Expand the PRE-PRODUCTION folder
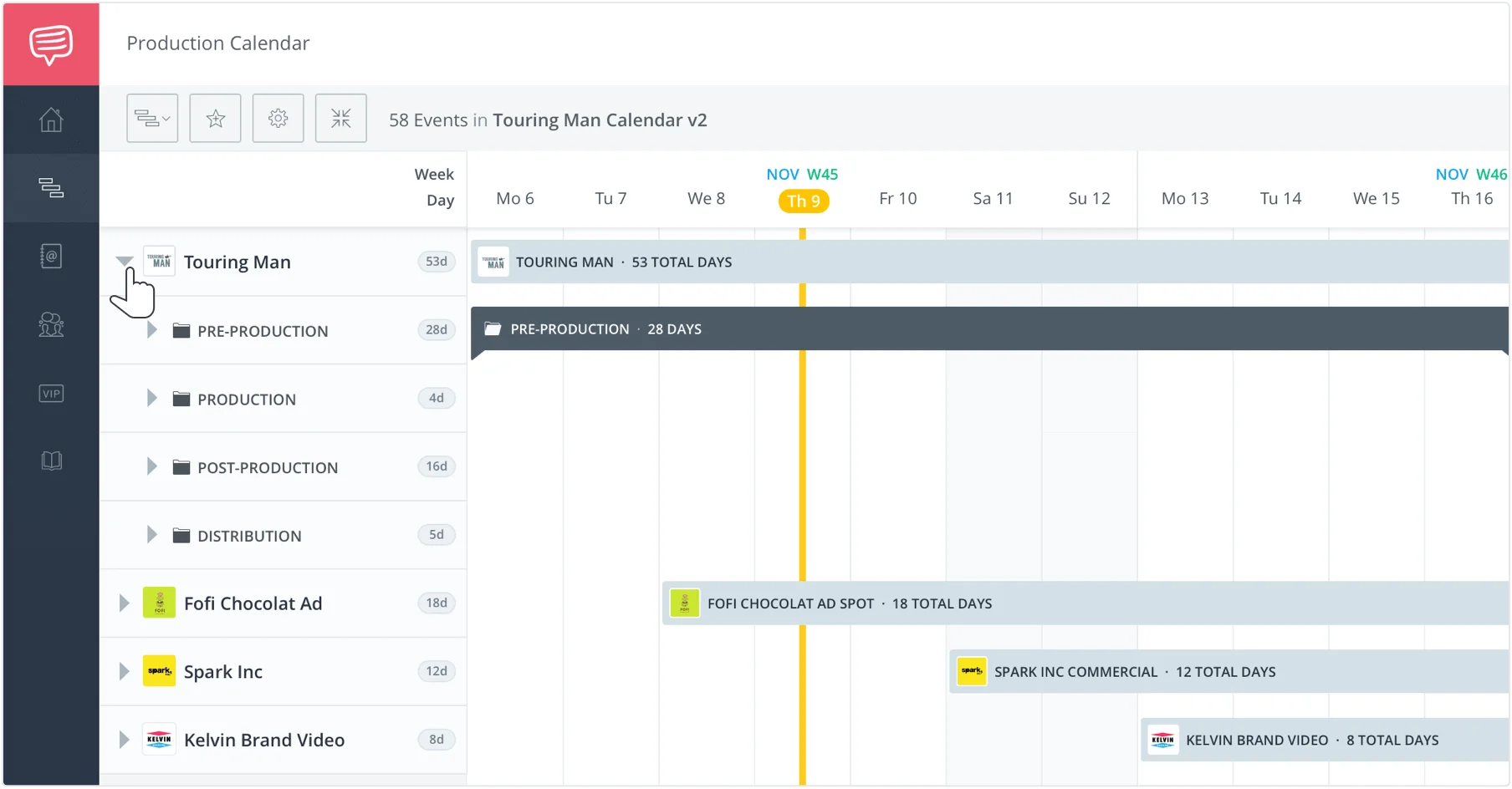Viewport: 1512px width, 789px height. click(x=151, y=330)
